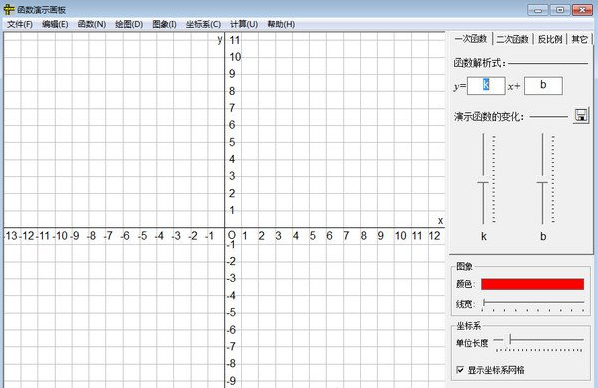598x388 pixels.
Task: Open the 计算(U) menu
Action: pyautogui.click(x=244, y=24)
